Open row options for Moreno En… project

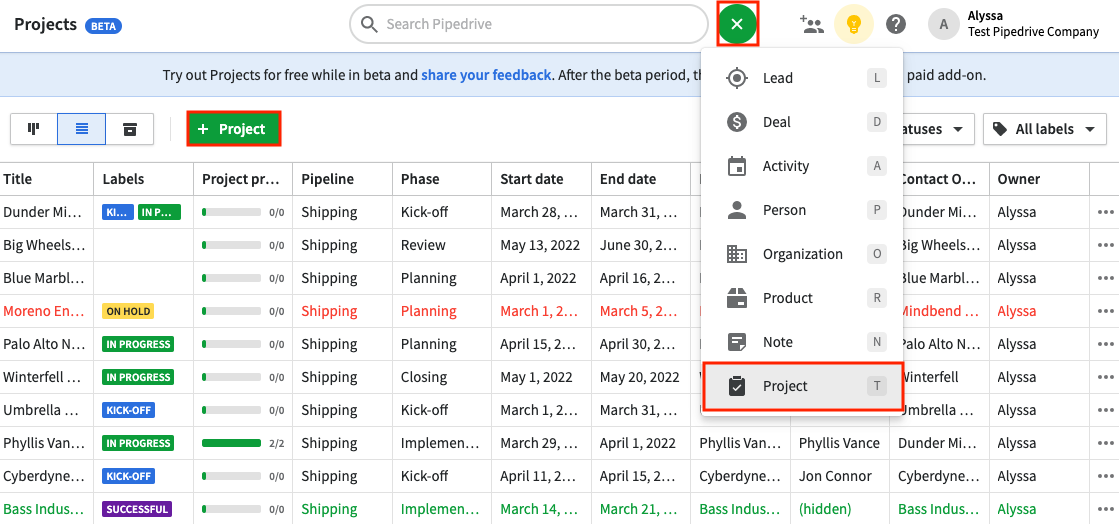1105,311
